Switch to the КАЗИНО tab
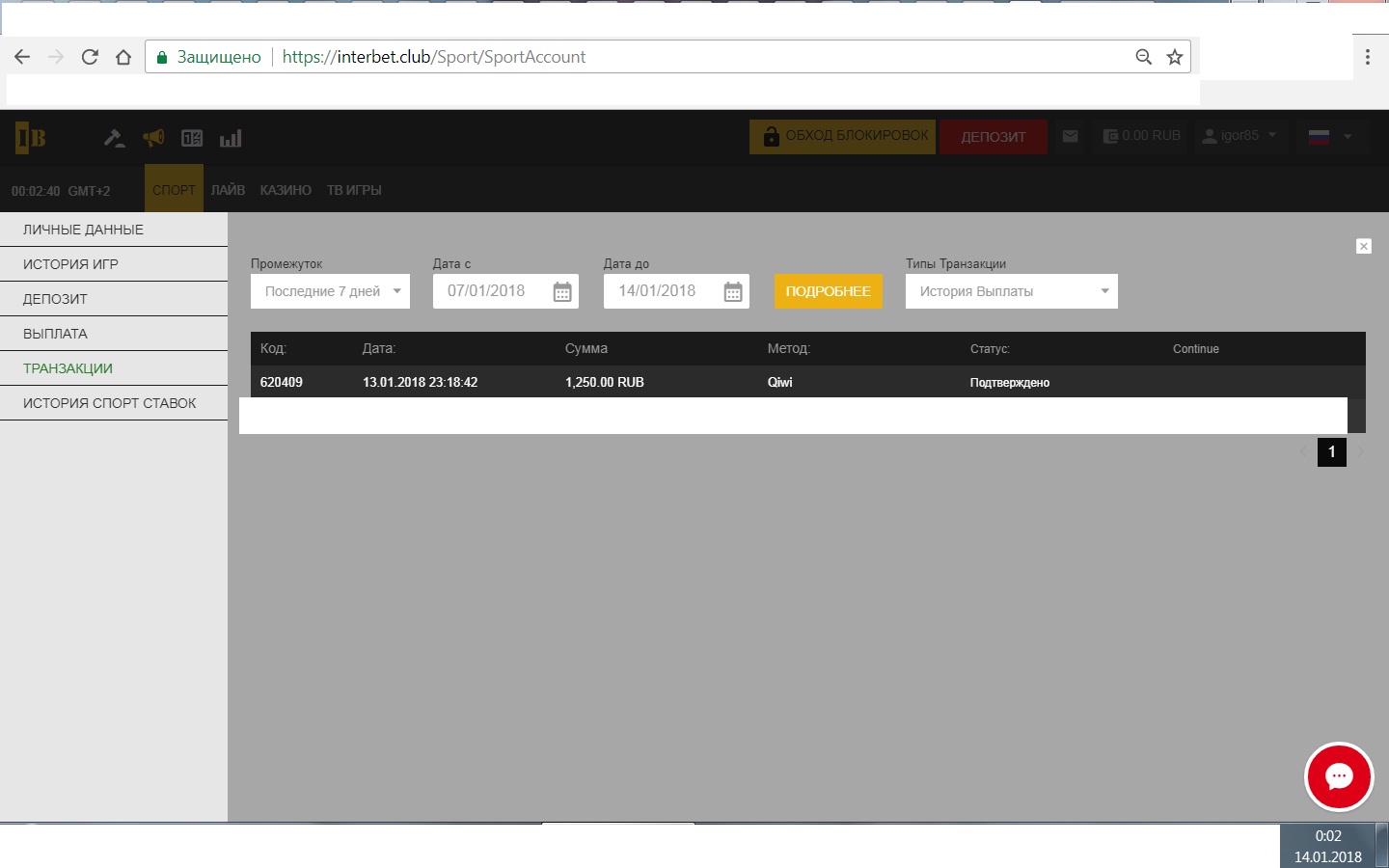 [286, 190]
